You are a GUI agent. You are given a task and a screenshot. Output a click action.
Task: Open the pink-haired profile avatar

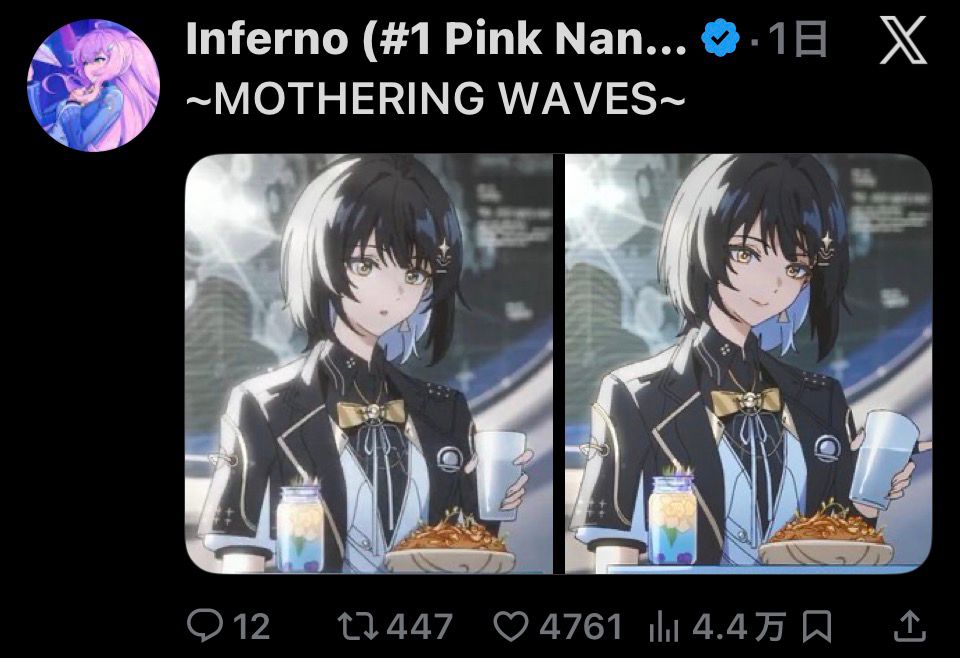coord(94,84)
